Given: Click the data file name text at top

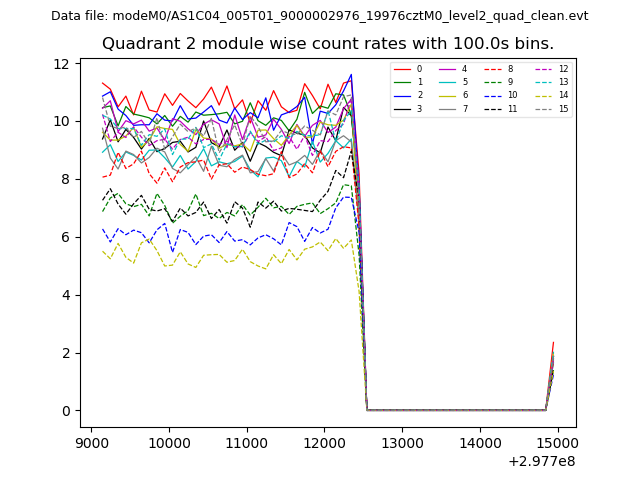Looking at the screenshot, I should coord(320,15).
